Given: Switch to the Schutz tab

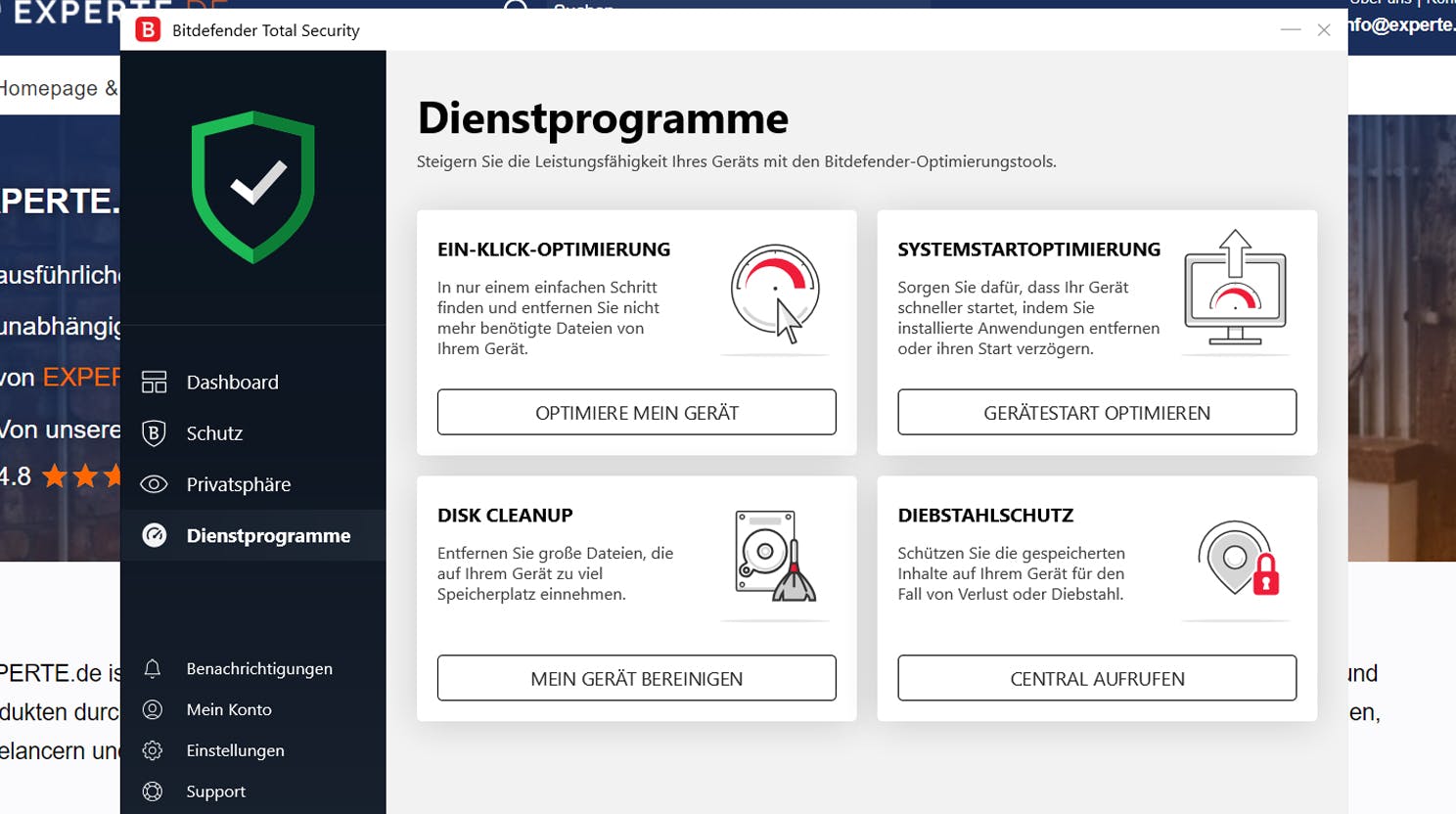Looking at the screenshot, I should 214,432.
